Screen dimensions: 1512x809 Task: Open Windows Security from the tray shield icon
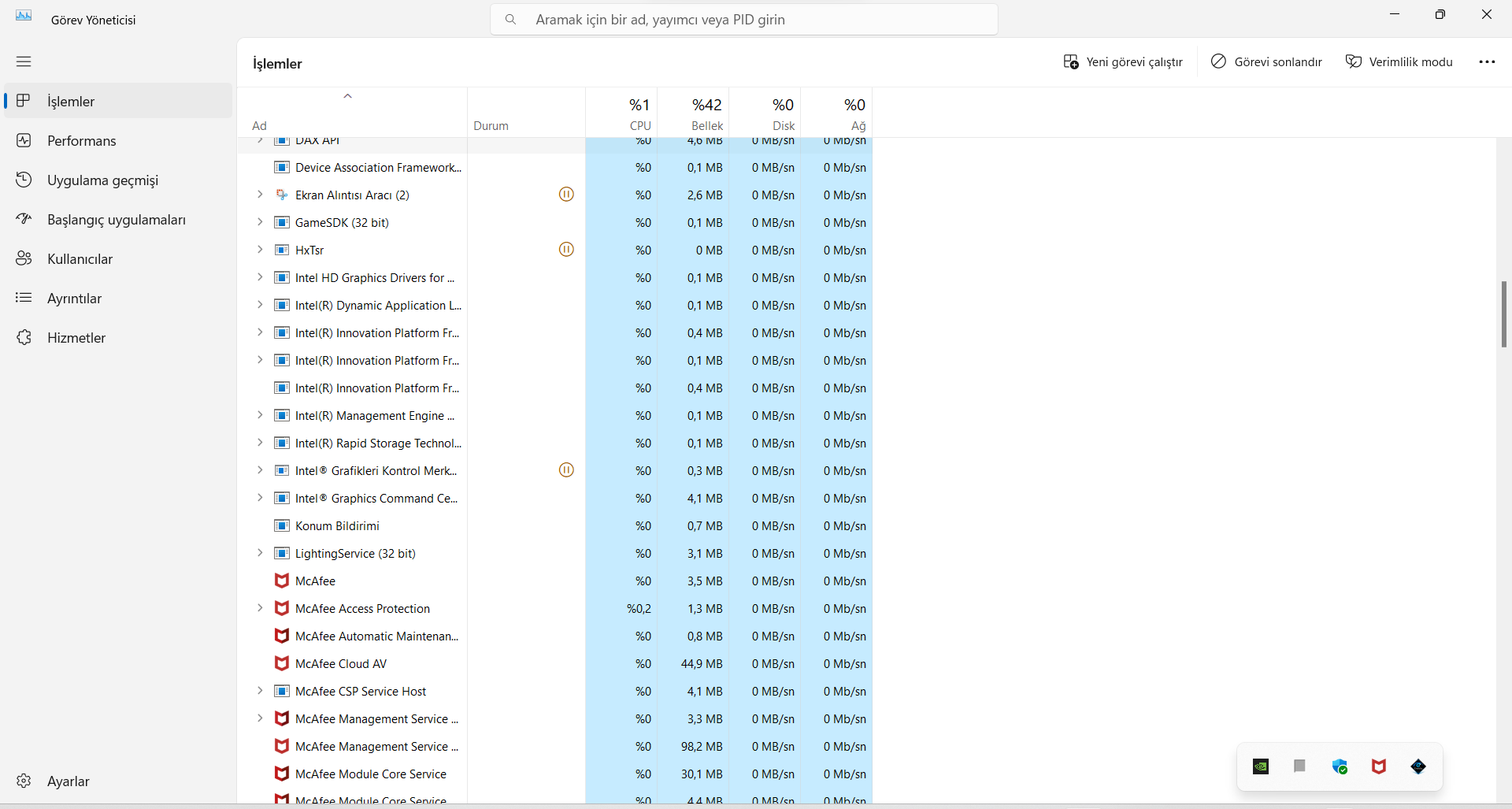point(1340,766)
